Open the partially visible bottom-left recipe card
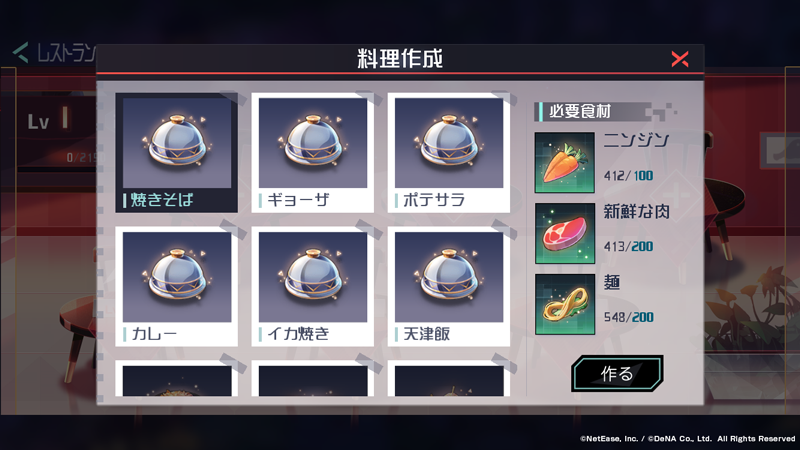Image resolution: width=800 pixels, height=450 pixels. coord(177,379)
